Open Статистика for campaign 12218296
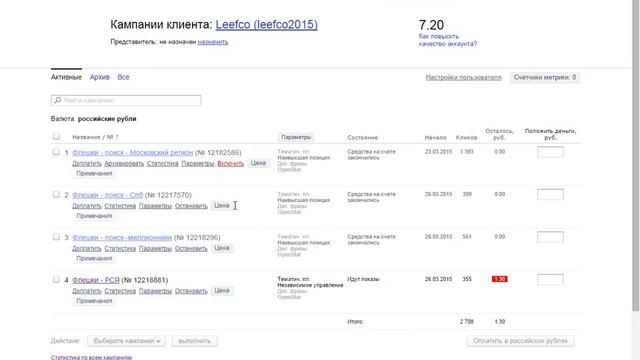Viewport: 640px width, 360px height. coord(120,248)
